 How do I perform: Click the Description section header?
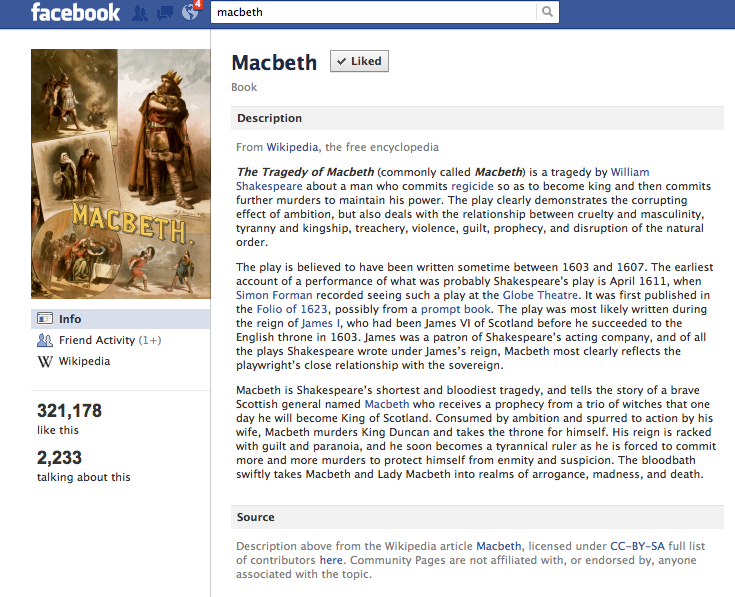coord(477,118)
